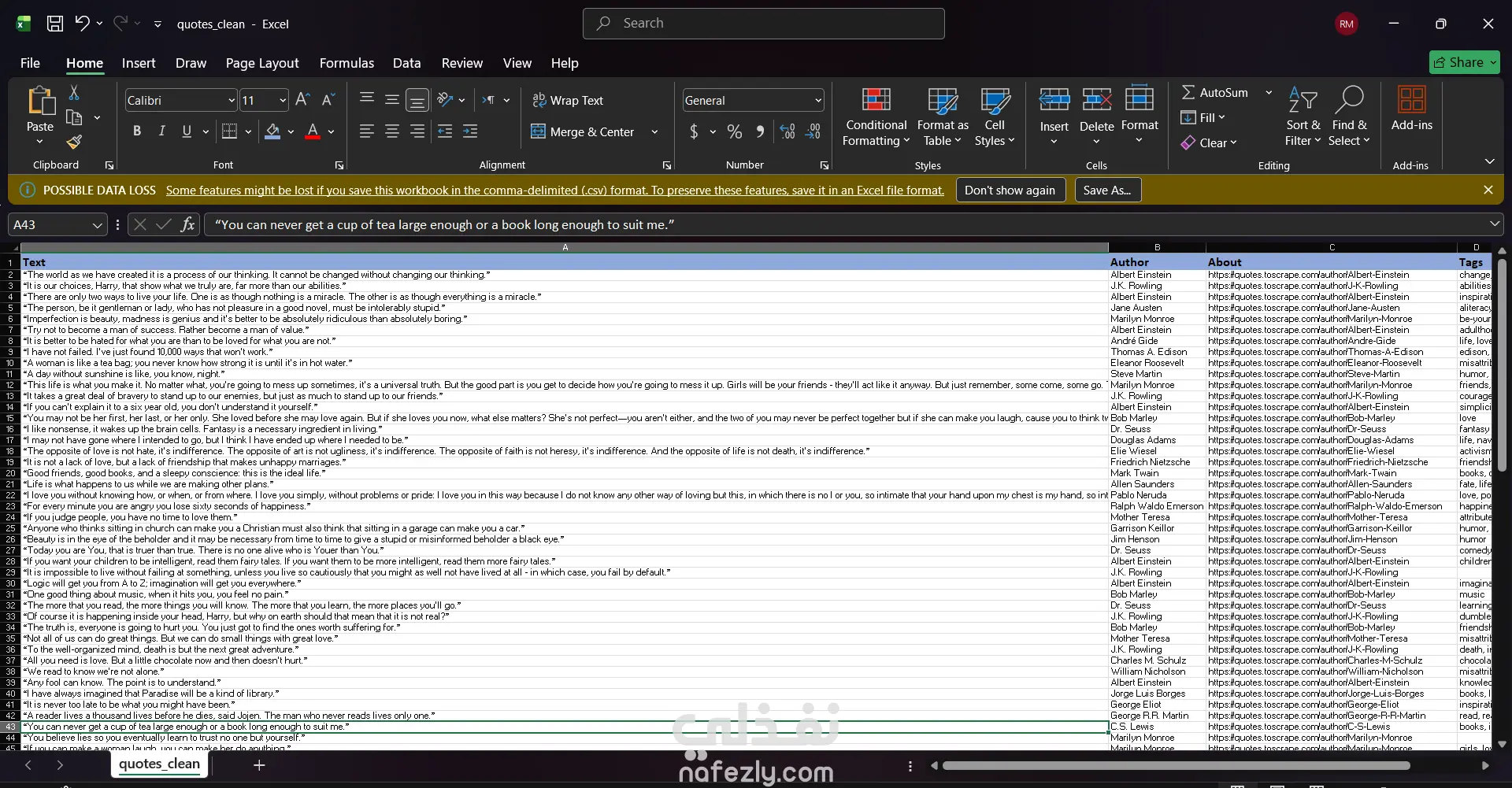Select the Format Painter brush
This screenshot has height=788, width=1512.
pyautogui.click(x=74, y=142)
